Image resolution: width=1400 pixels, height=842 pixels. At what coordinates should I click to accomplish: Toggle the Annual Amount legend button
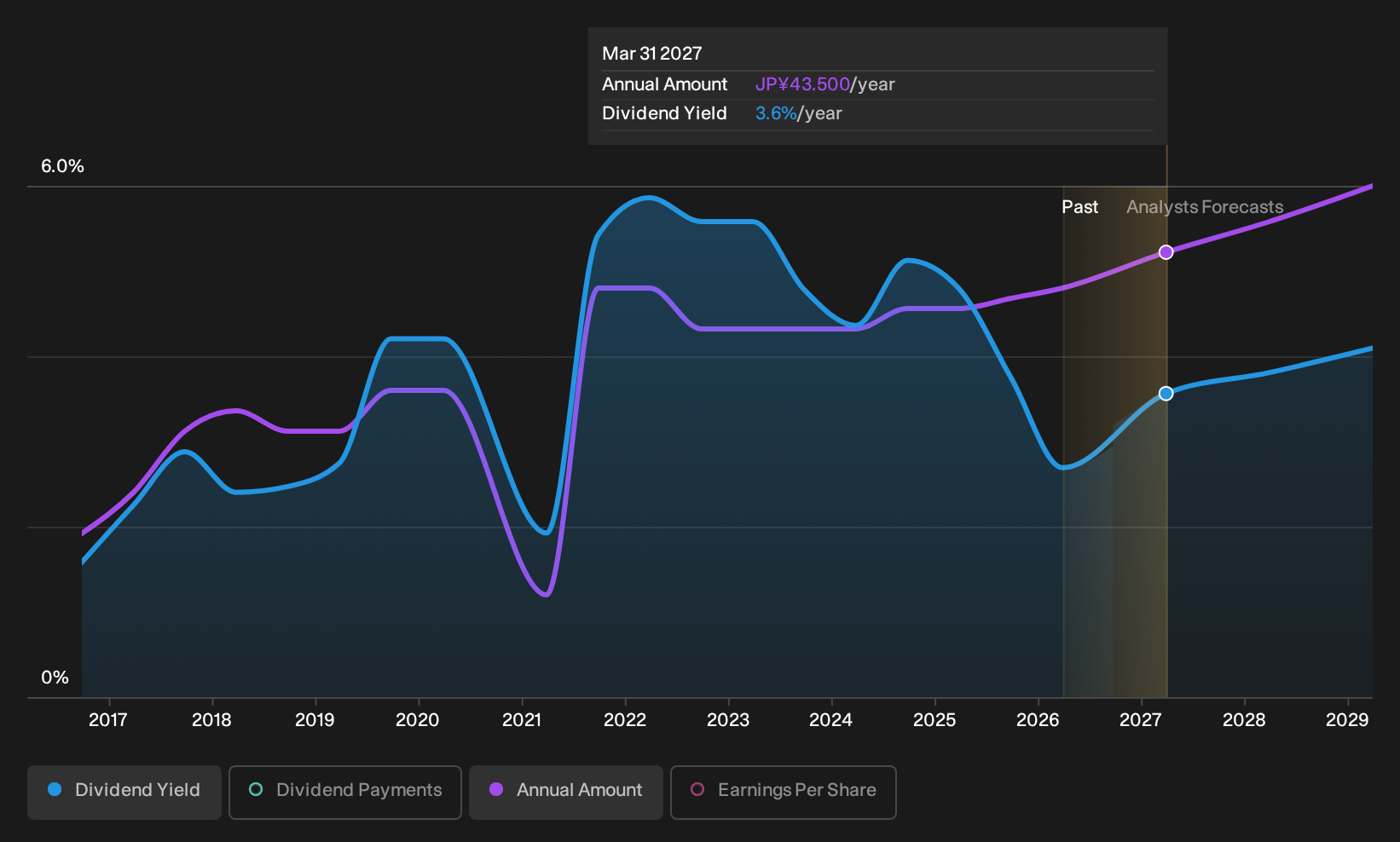pos(566,792)
